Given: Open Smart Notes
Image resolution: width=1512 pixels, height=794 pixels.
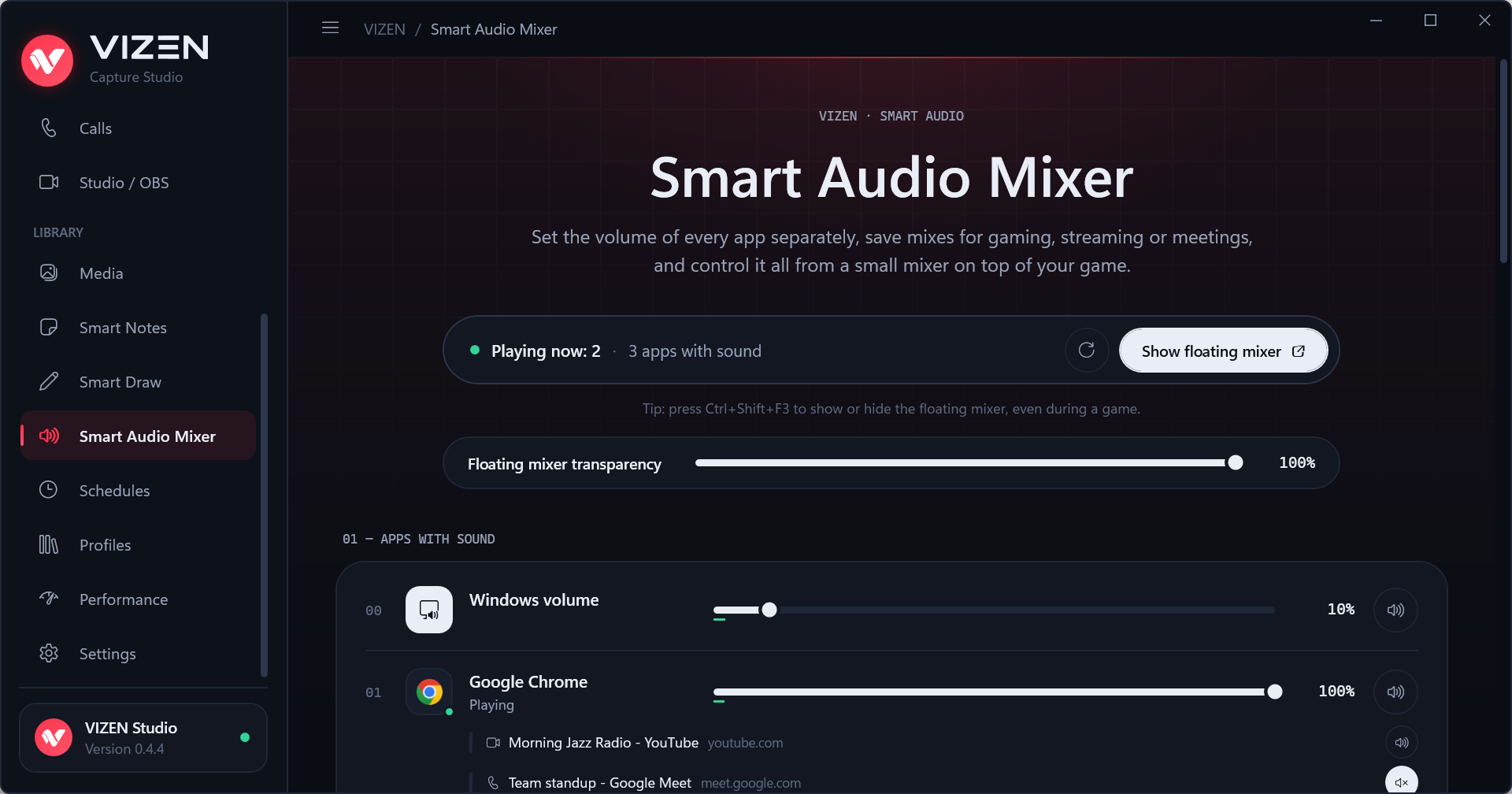Looking at the screenshot, I should (138, 328).
